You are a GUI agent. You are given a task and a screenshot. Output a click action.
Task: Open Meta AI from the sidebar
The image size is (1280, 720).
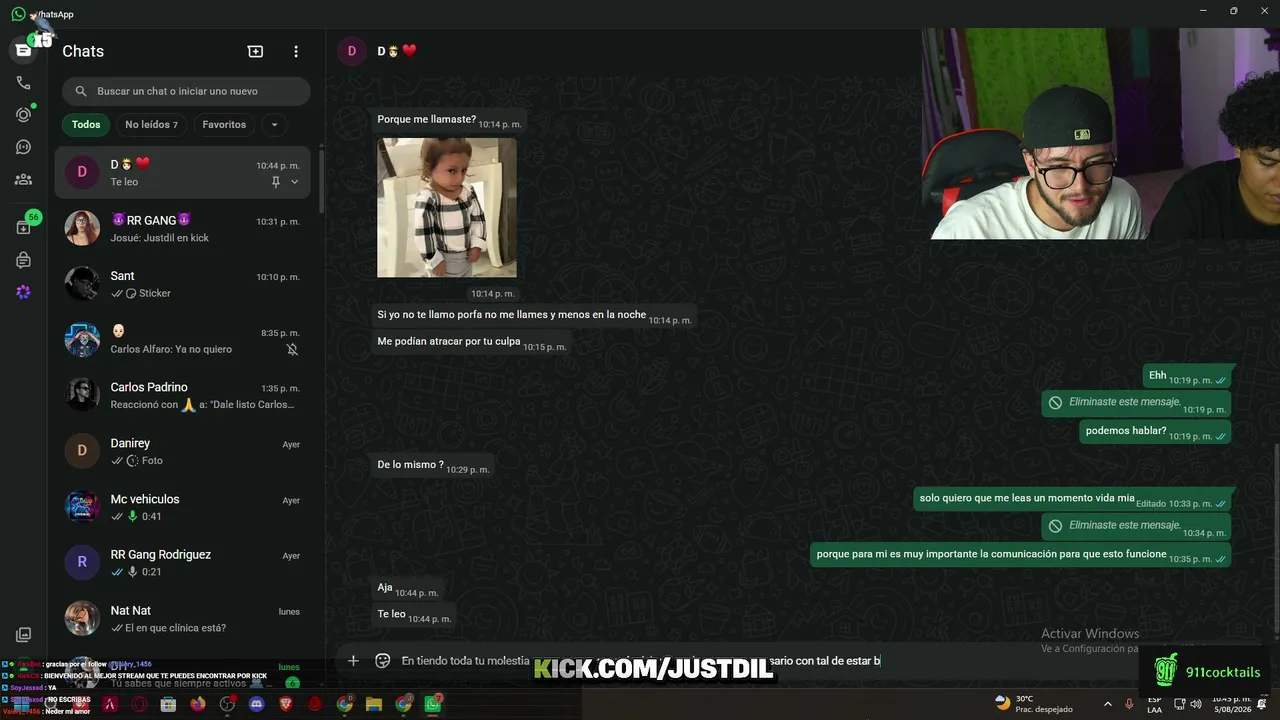coord(23,292)
